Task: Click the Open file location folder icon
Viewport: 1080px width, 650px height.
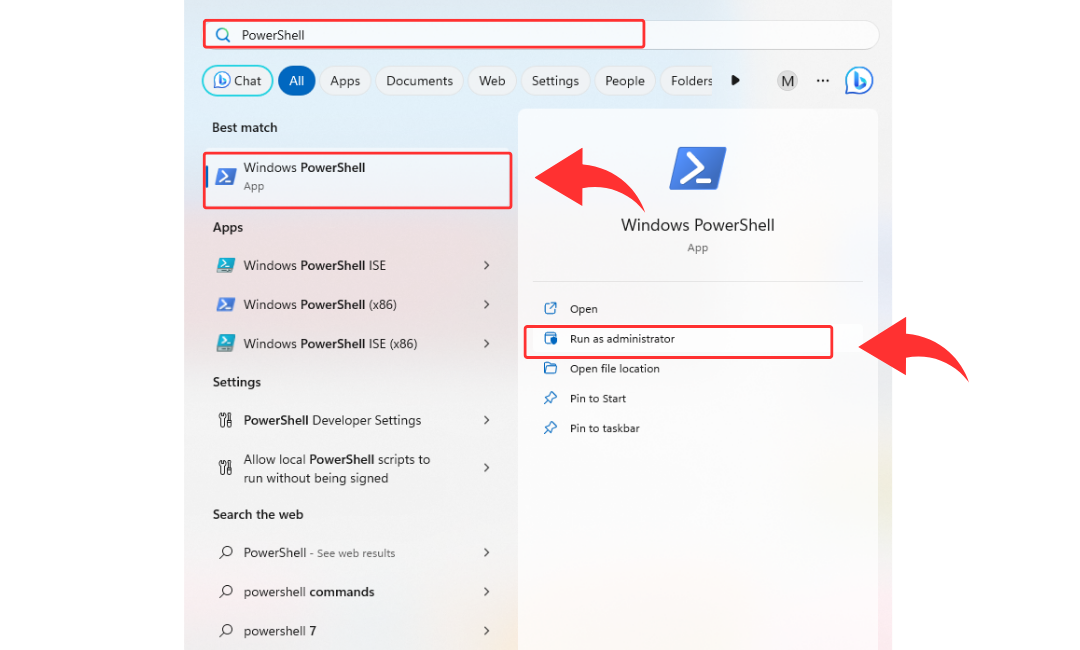Action: 550,369
